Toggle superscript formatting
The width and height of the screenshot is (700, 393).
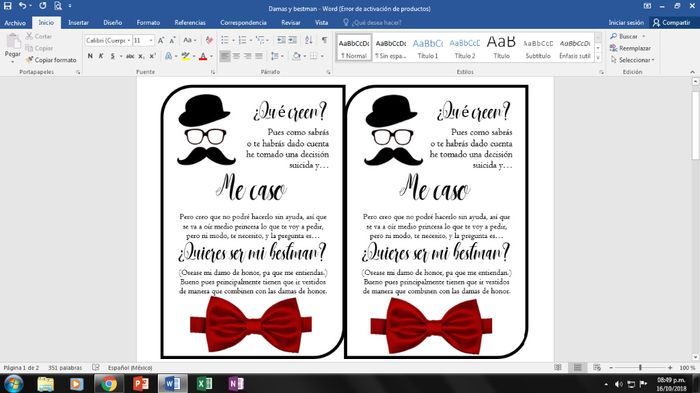pyautogui.click(x=152, y=56)
